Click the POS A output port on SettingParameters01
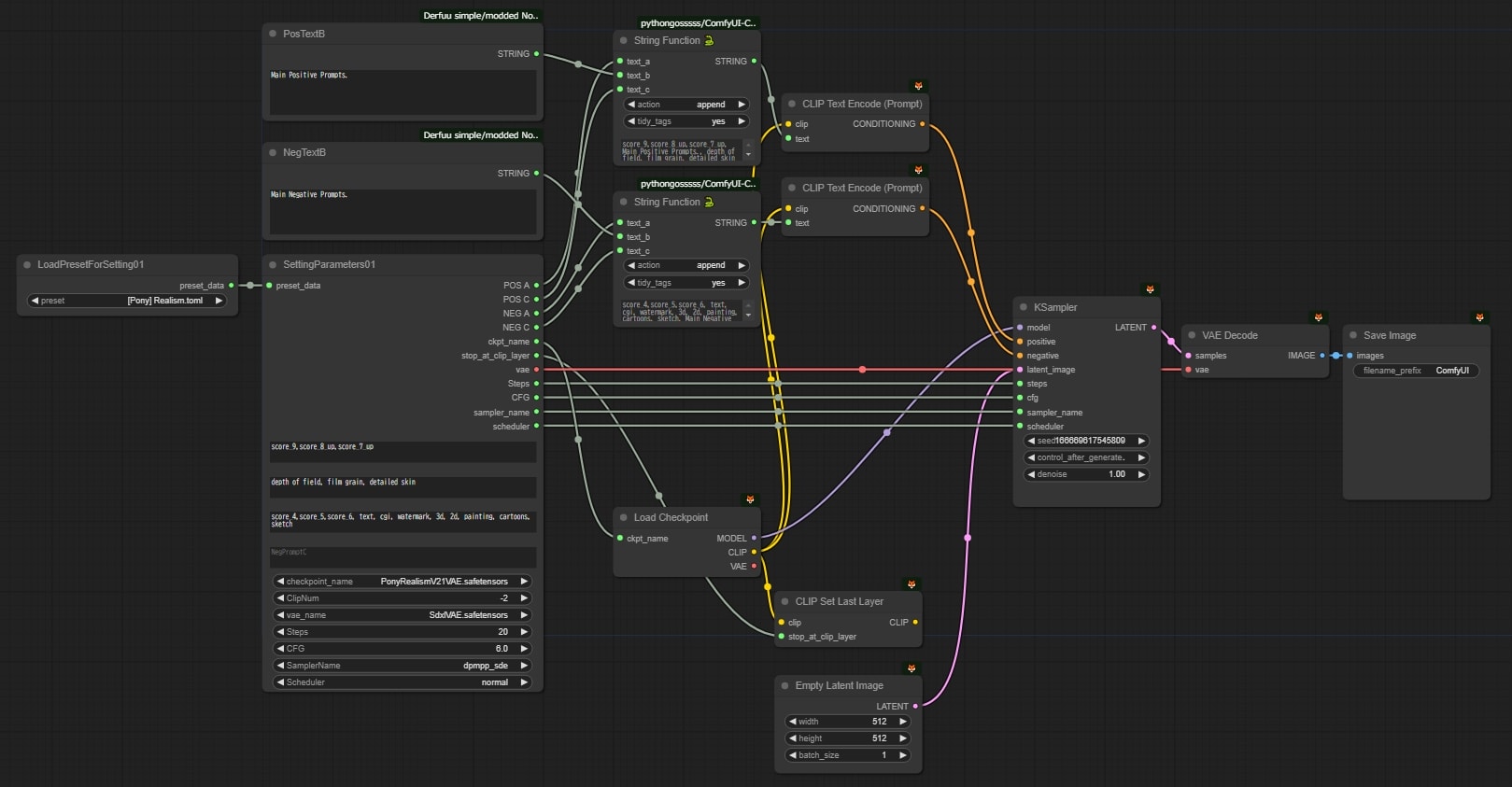The width and height of the screenshot is (1512, 787). click(536, 286)
